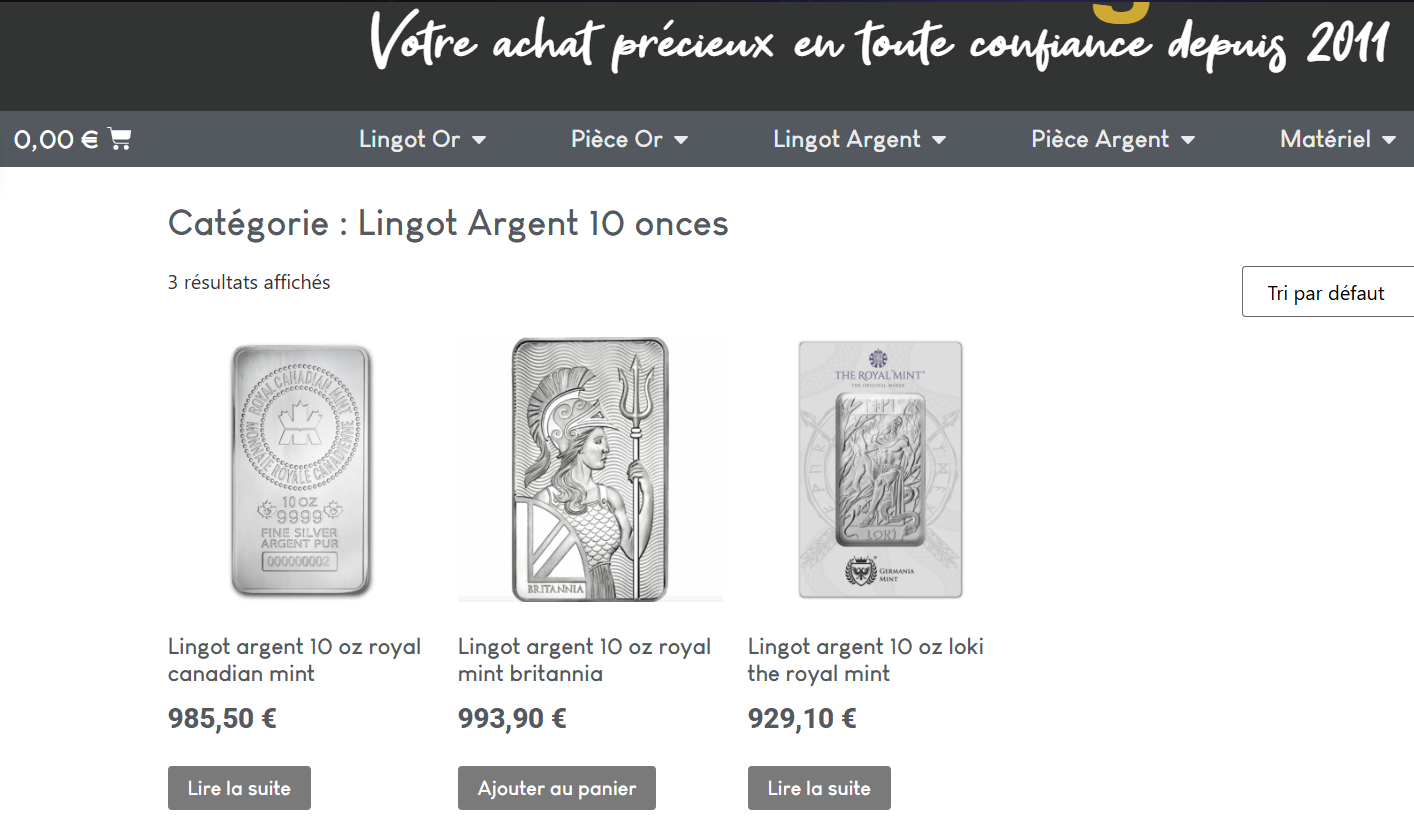Open the Royal Canadian Mint bar image
The height and width of the screenshot is (826, 1414).
(x=300, y=470)
